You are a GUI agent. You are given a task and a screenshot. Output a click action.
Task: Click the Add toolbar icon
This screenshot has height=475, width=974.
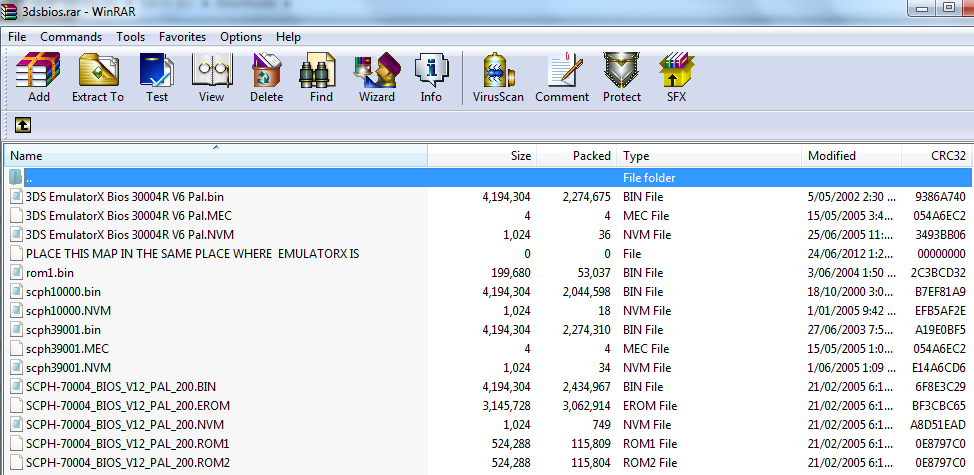click(39, 78)
